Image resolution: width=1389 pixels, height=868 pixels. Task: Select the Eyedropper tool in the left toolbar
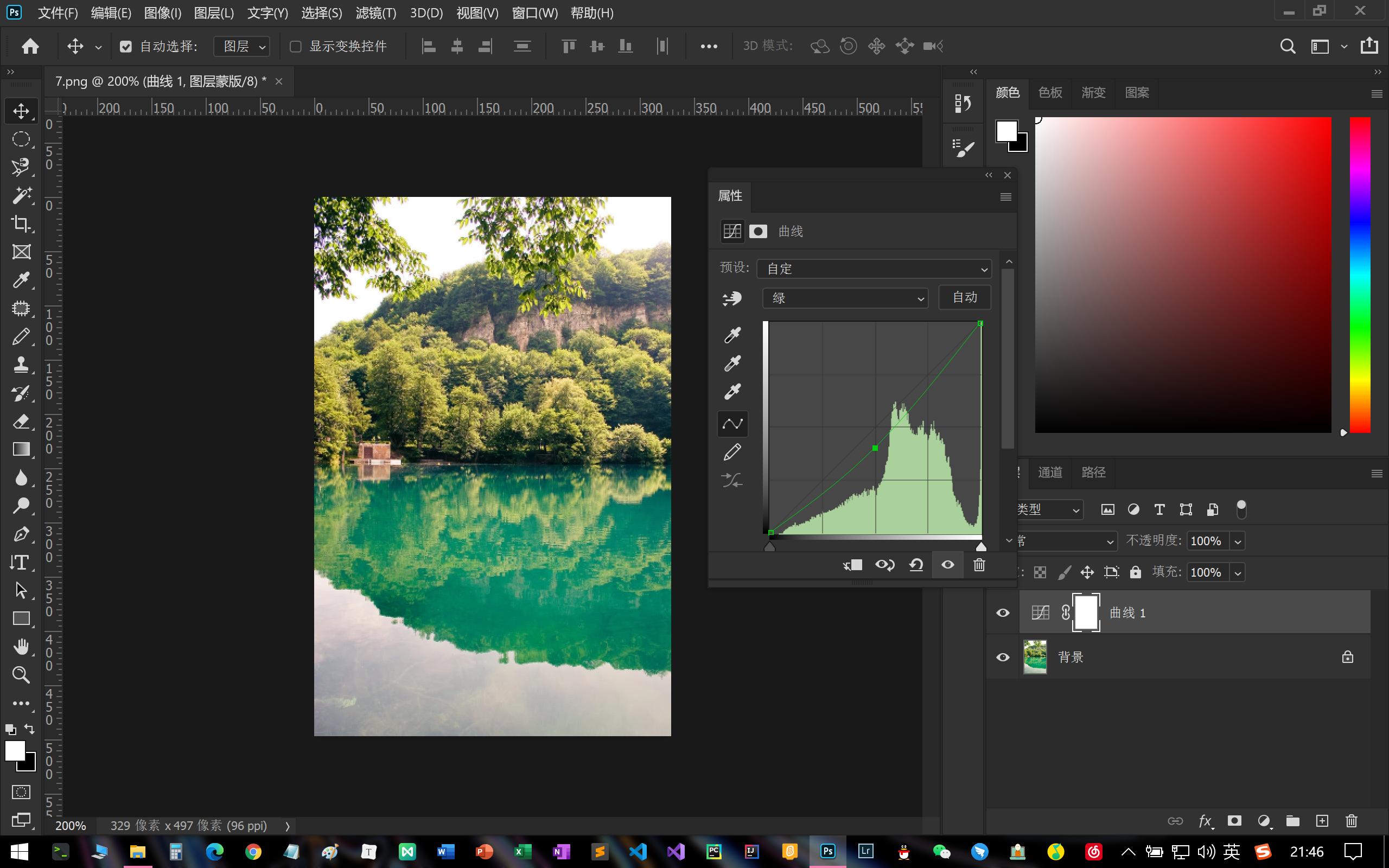click(21, 280)
